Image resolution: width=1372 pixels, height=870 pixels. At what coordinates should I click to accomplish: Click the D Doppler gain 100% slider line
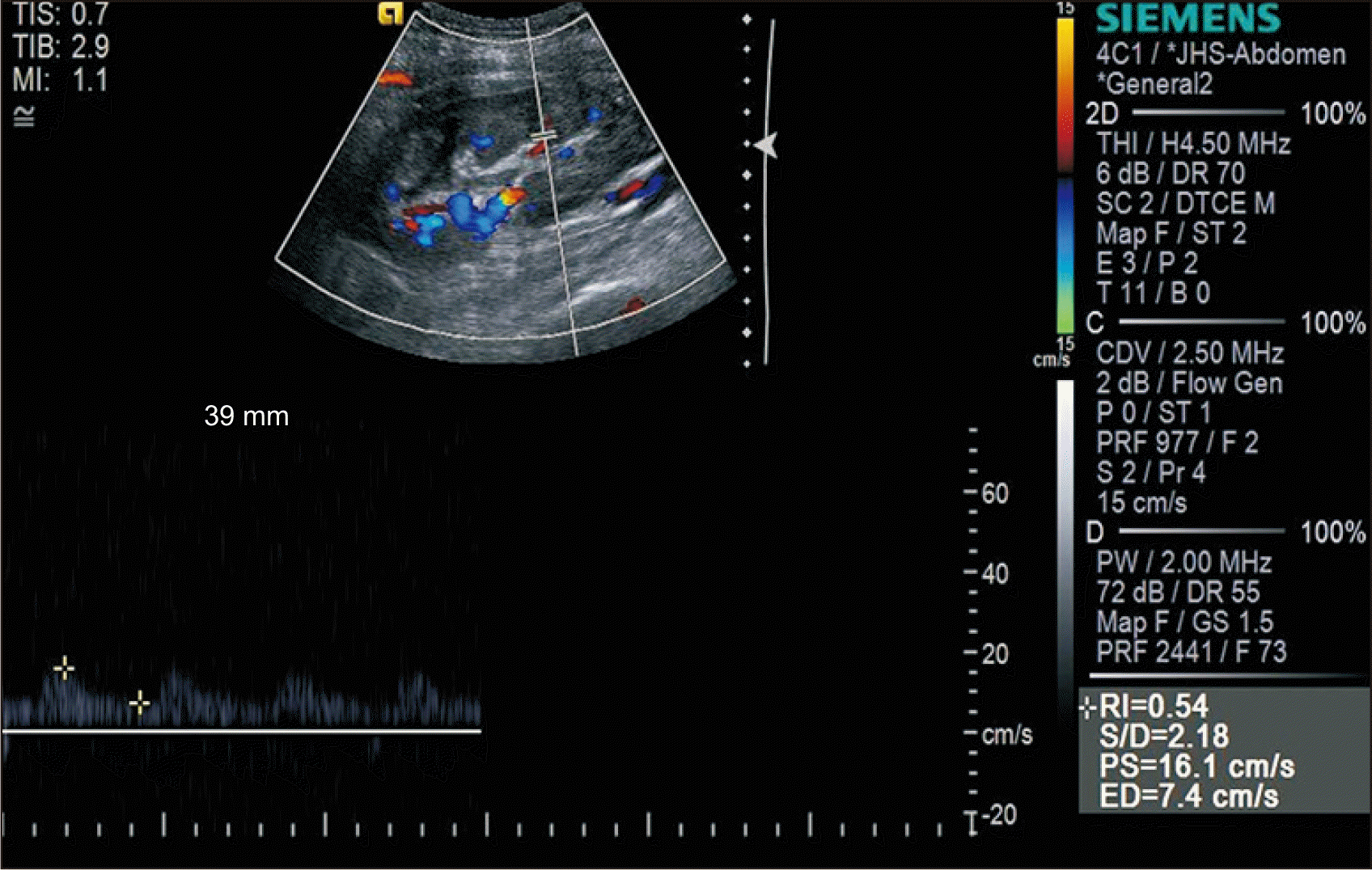point(1202,531)
